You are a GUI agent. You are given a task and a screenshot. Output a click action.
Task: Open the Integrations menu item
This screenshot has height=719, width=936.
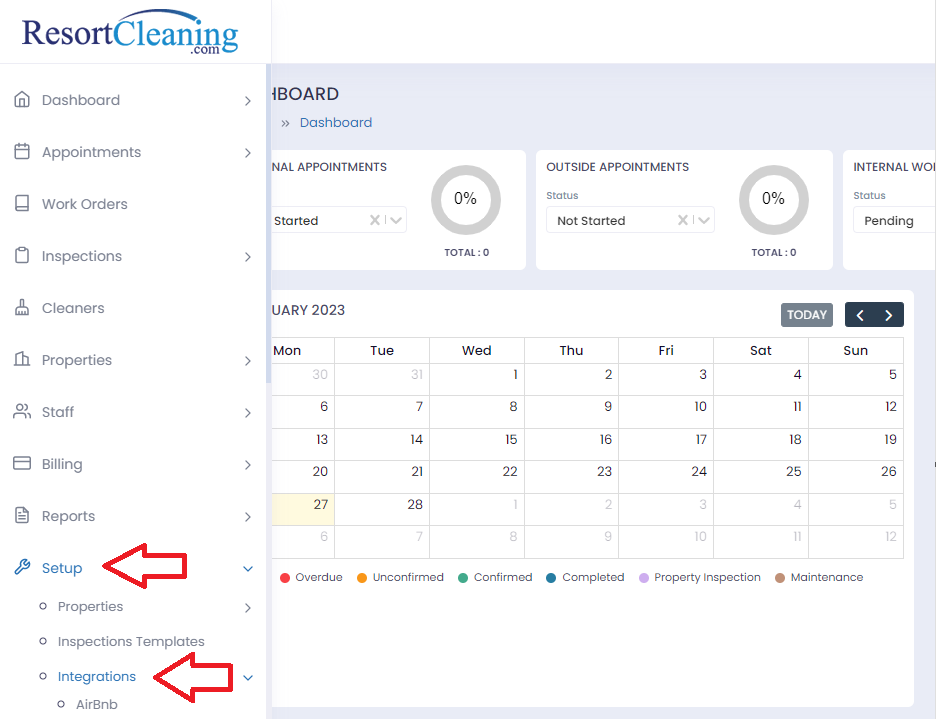pyautogui.click(x=96, y=676)
